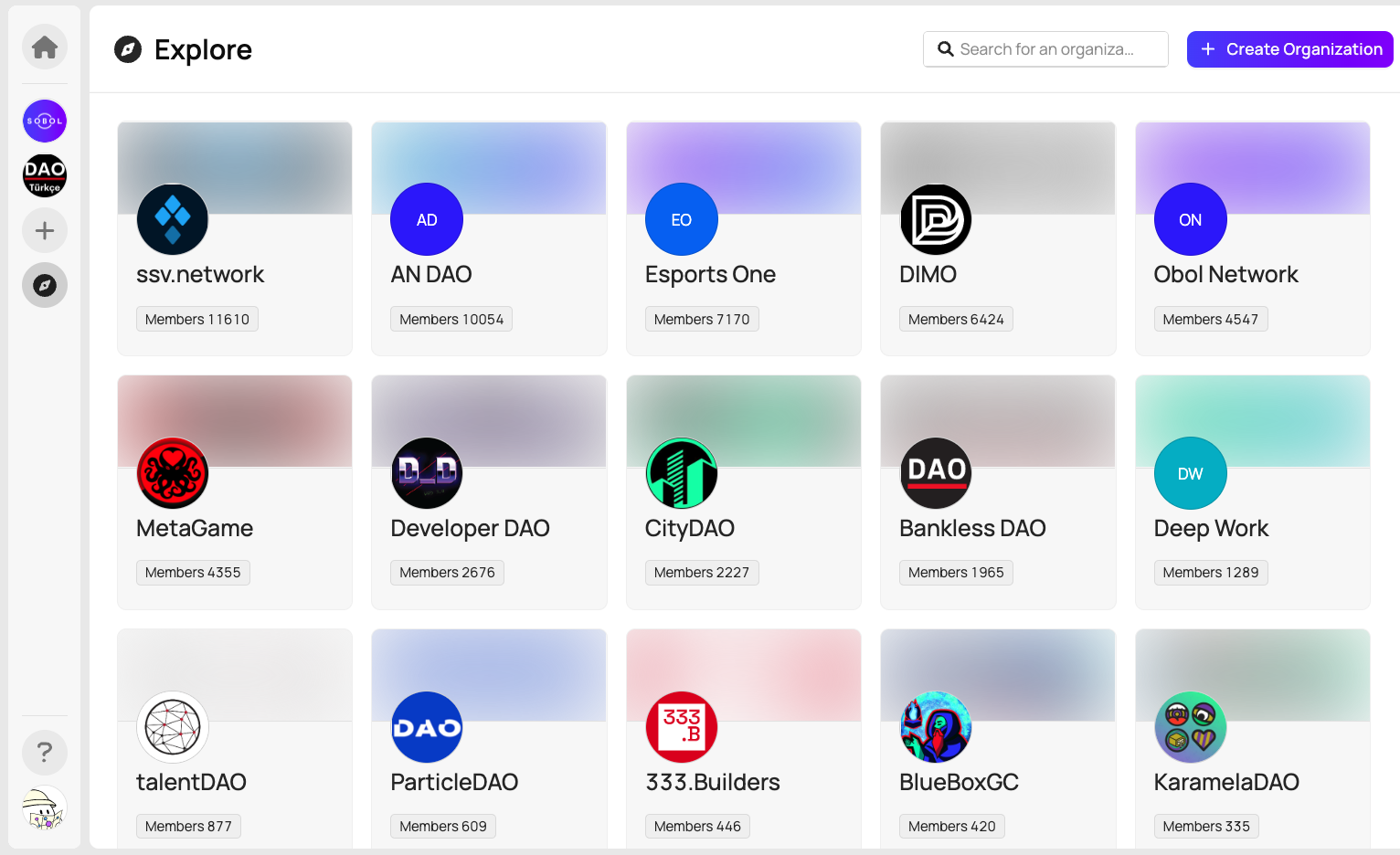Click the ParticleDAO blue logo
Image resolution: width=1400 pixels, height=855 pixels.
[x=427, y=727]
